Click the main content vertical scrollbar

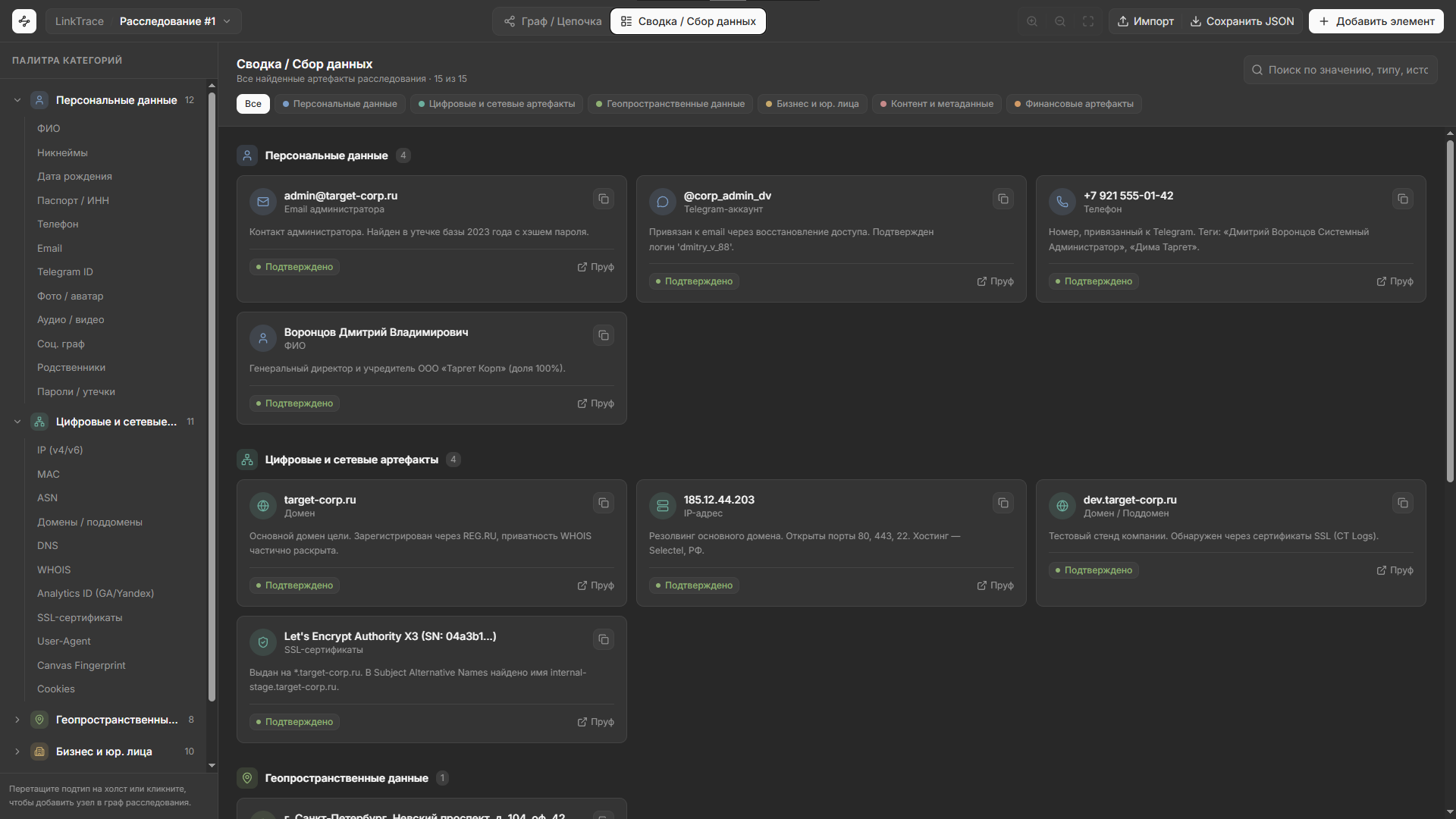pyautogui.click(x=1450, y=311)
